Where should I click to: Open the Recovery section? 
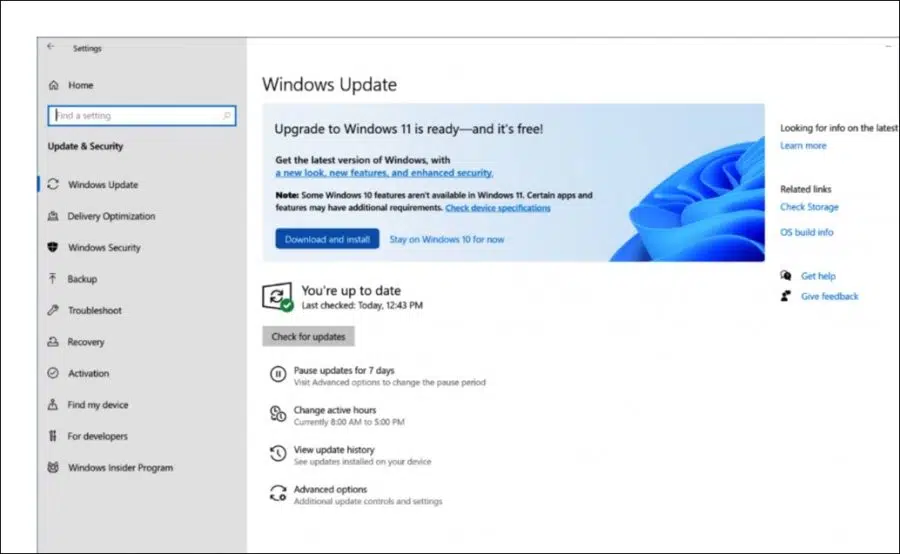click(x=86, y=342)
